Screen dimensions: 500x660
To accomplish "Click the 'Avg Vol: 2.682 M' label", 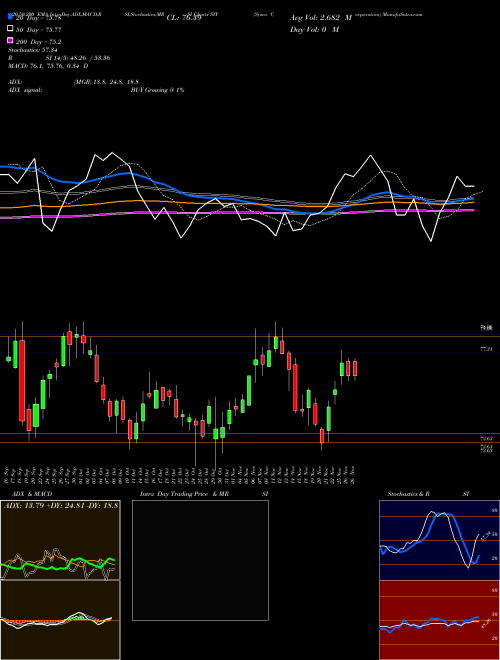I will [321, 18].
